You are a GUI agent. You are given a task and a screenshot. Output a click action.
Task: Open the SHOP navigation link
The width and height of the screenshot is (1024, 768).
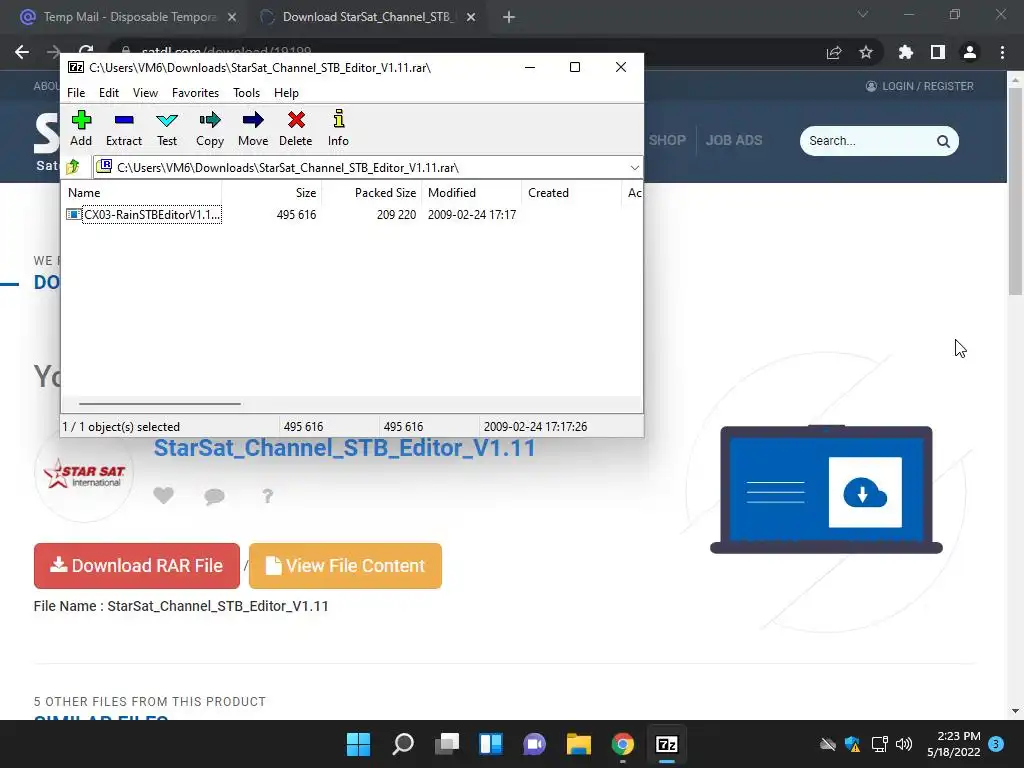tap(667, 140)
